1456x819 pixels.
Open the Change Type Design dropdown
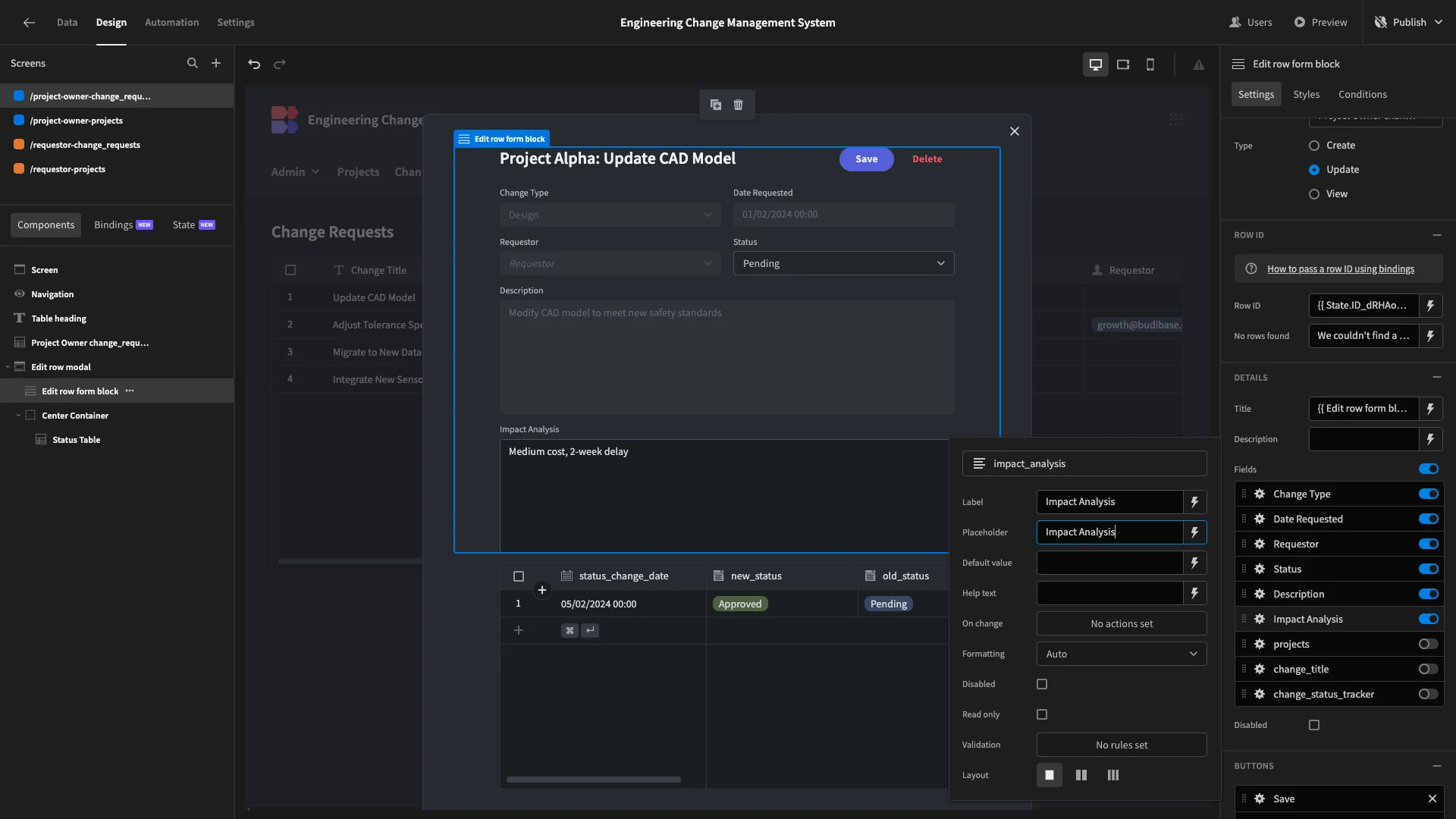[x=610, y=215]
